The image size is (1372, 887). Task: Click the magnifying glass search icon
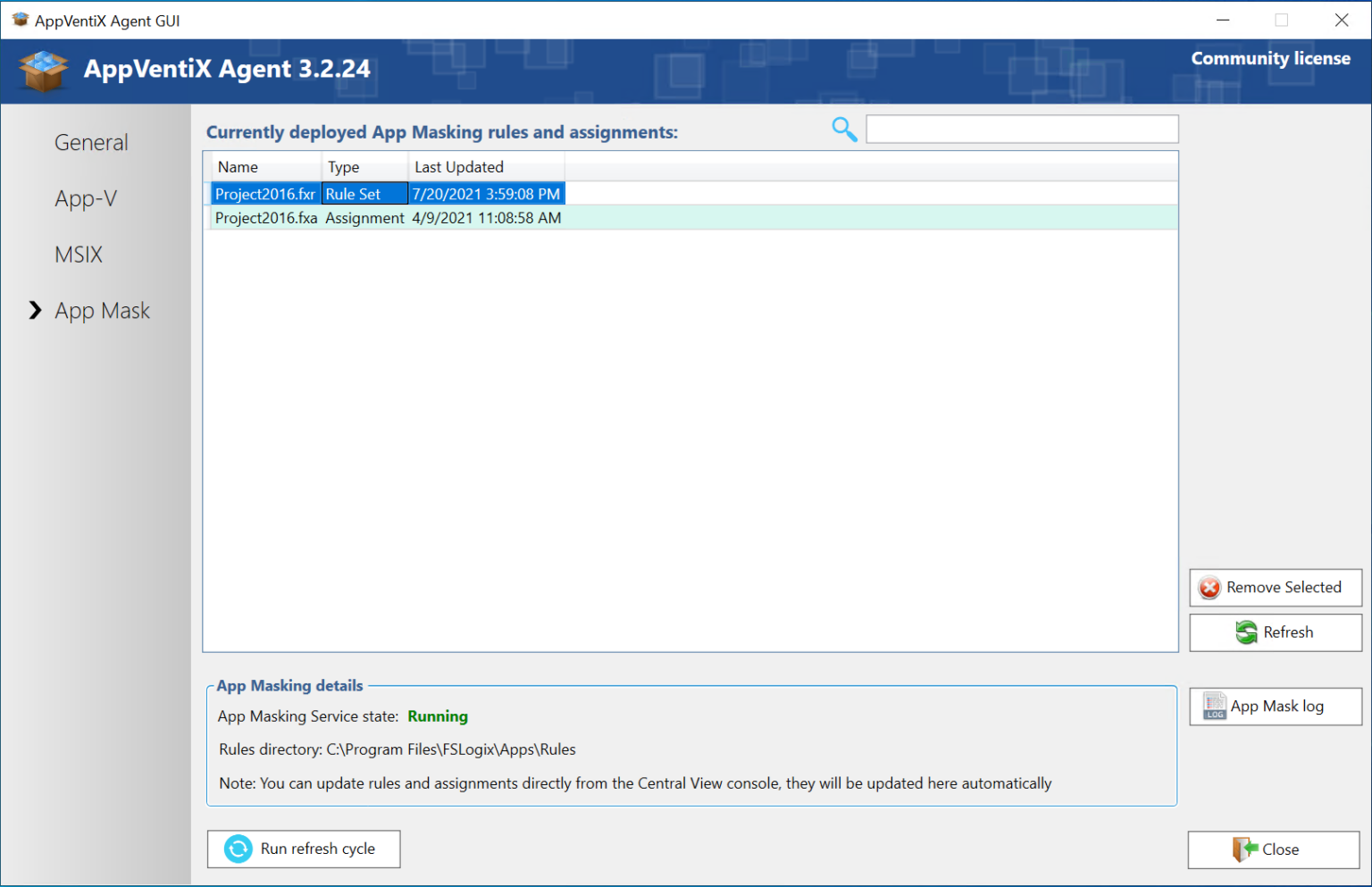click(x=844, y=130)
